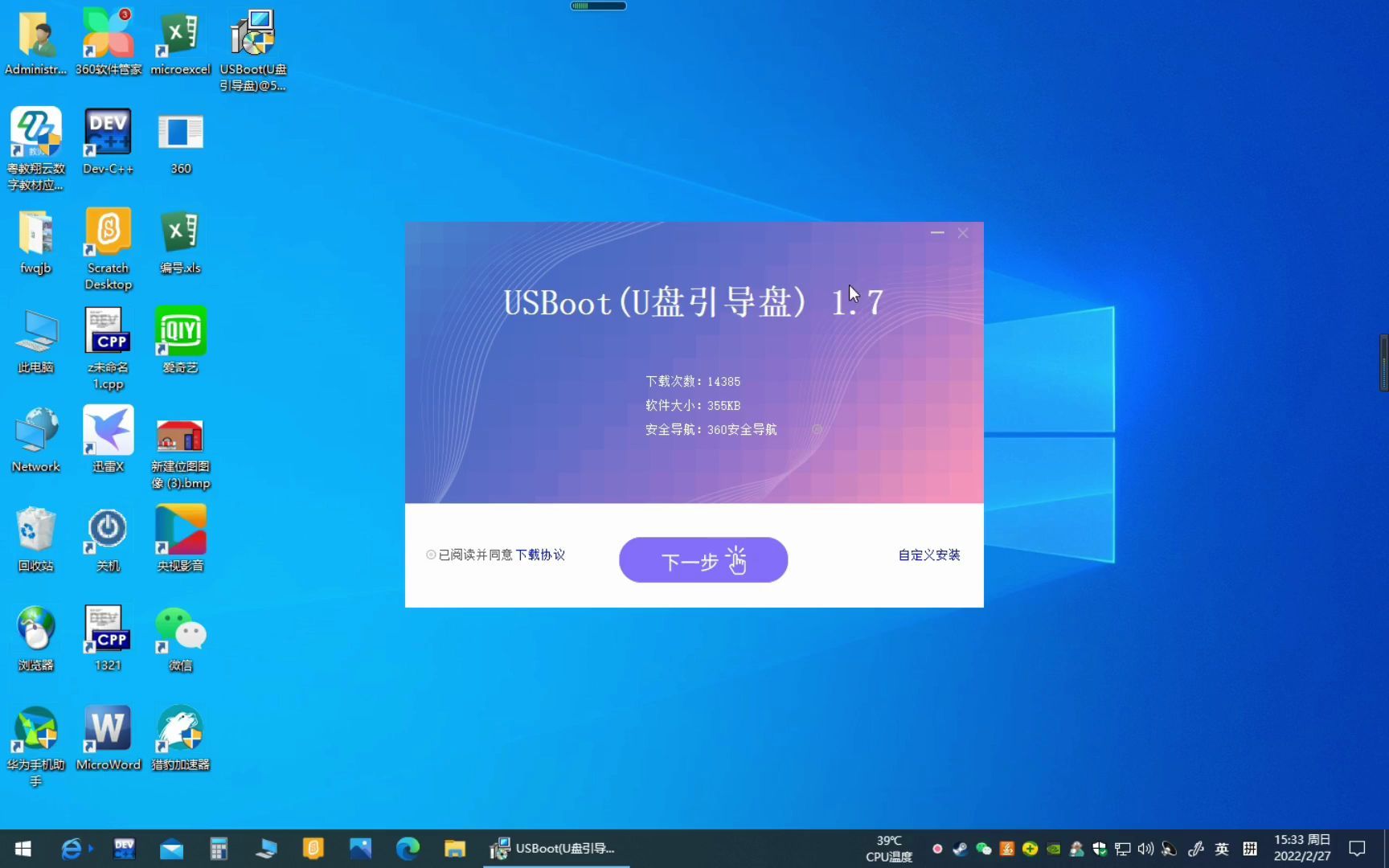Open the Windows Start menu
Viewport: 1389px width, 868px height.
coord(23,849)
